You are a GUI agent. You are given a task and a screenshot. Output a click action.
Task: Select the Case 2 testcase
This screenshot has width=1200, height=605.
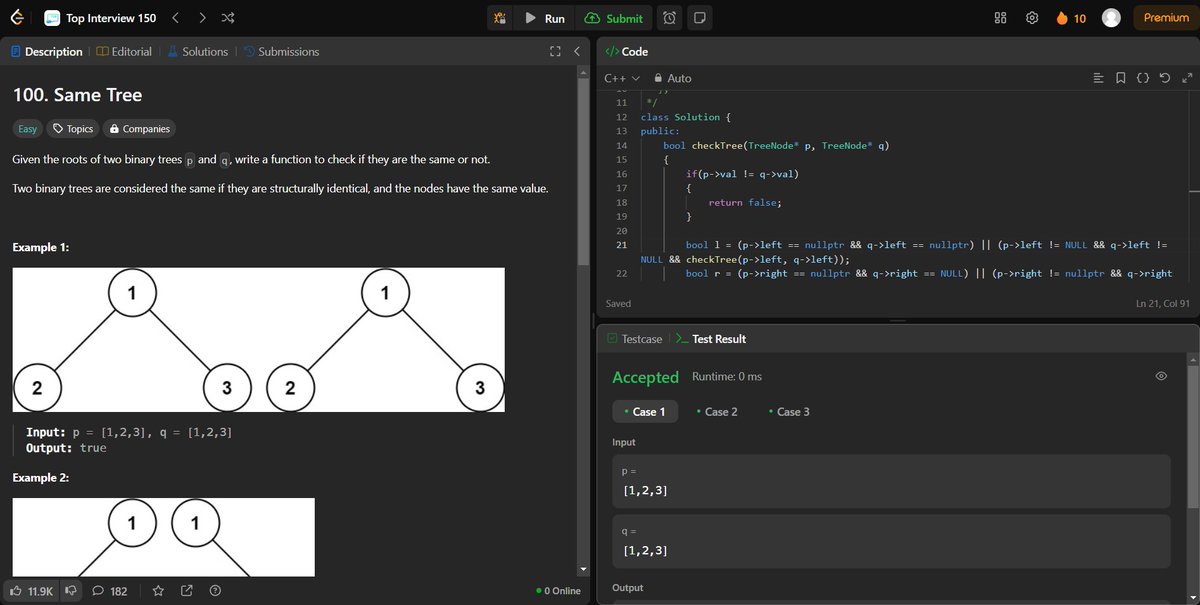718,411
